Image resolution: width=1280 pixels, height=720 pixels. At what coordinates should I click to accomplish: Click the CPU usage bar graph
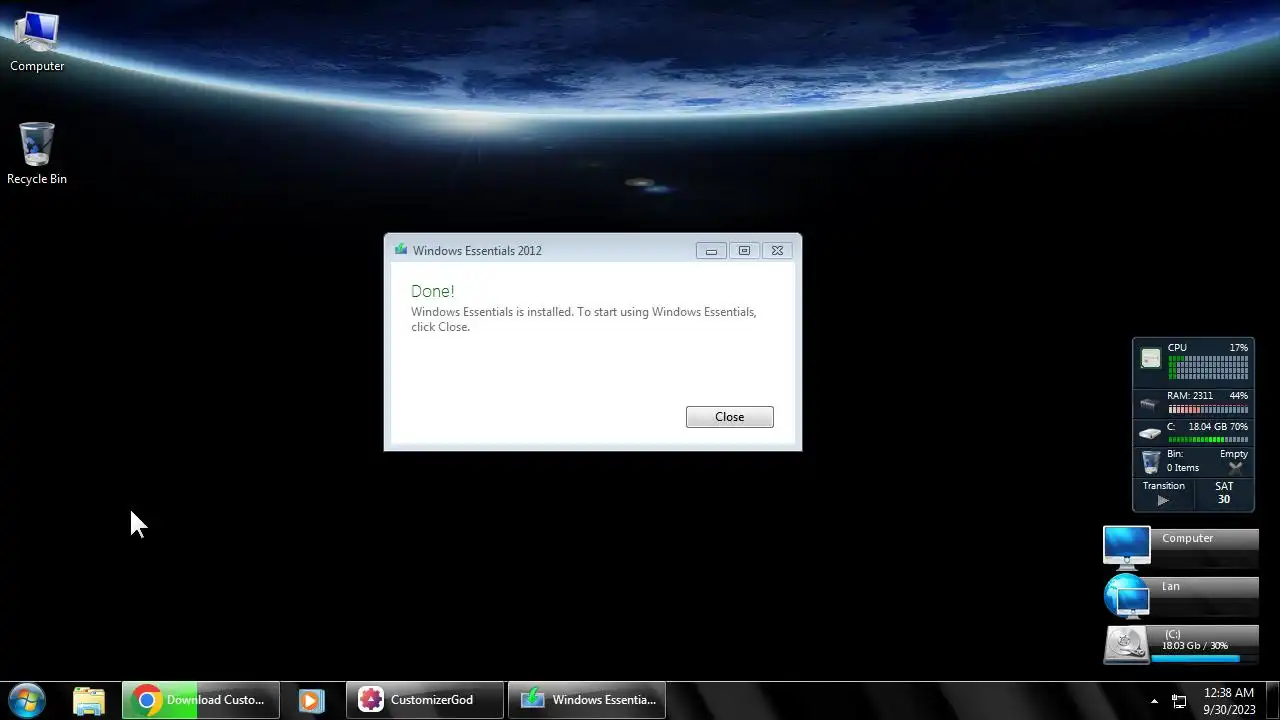[x=1208, y=367]
